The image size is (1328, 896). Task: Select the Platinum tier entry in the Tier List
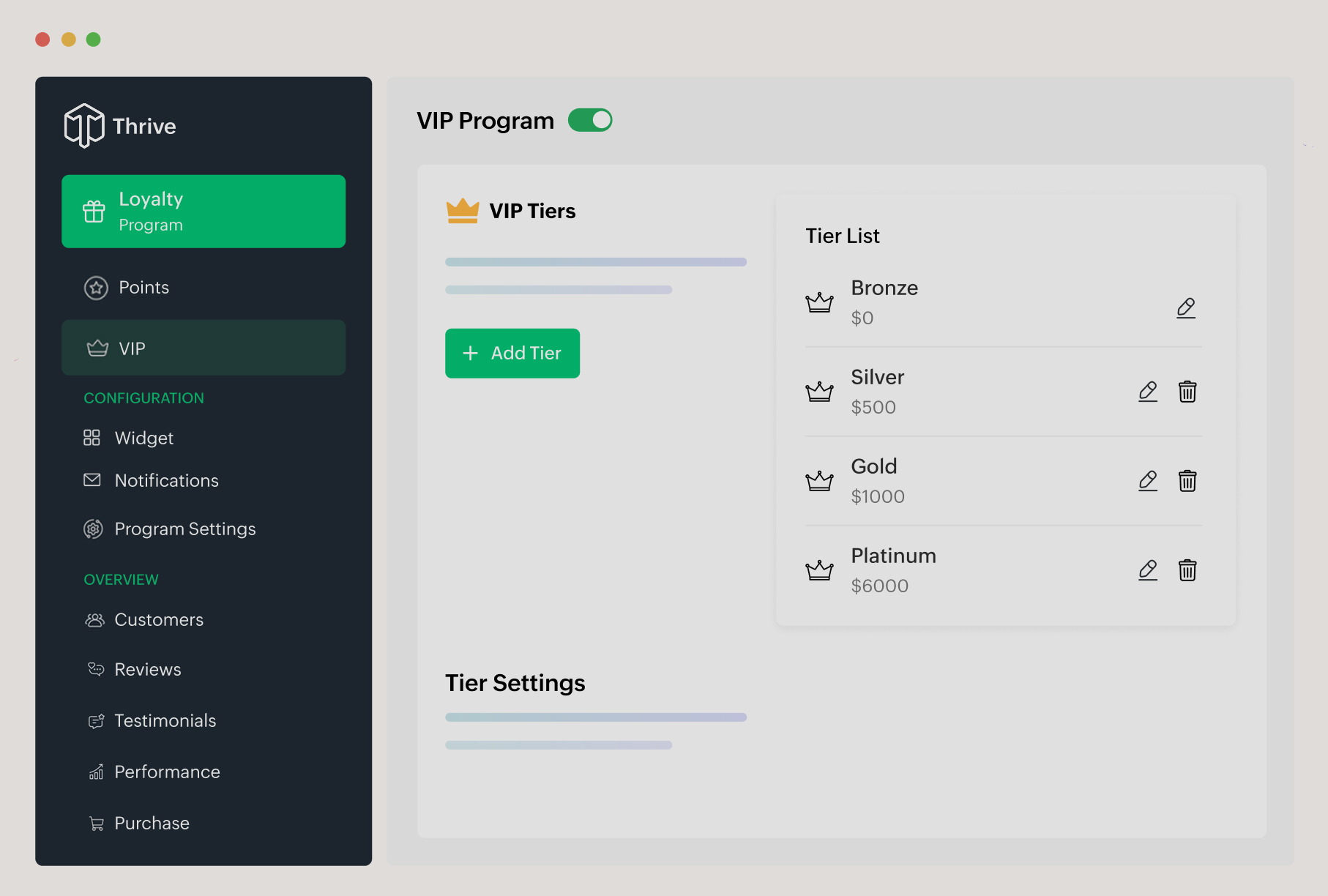click(893, 569)
